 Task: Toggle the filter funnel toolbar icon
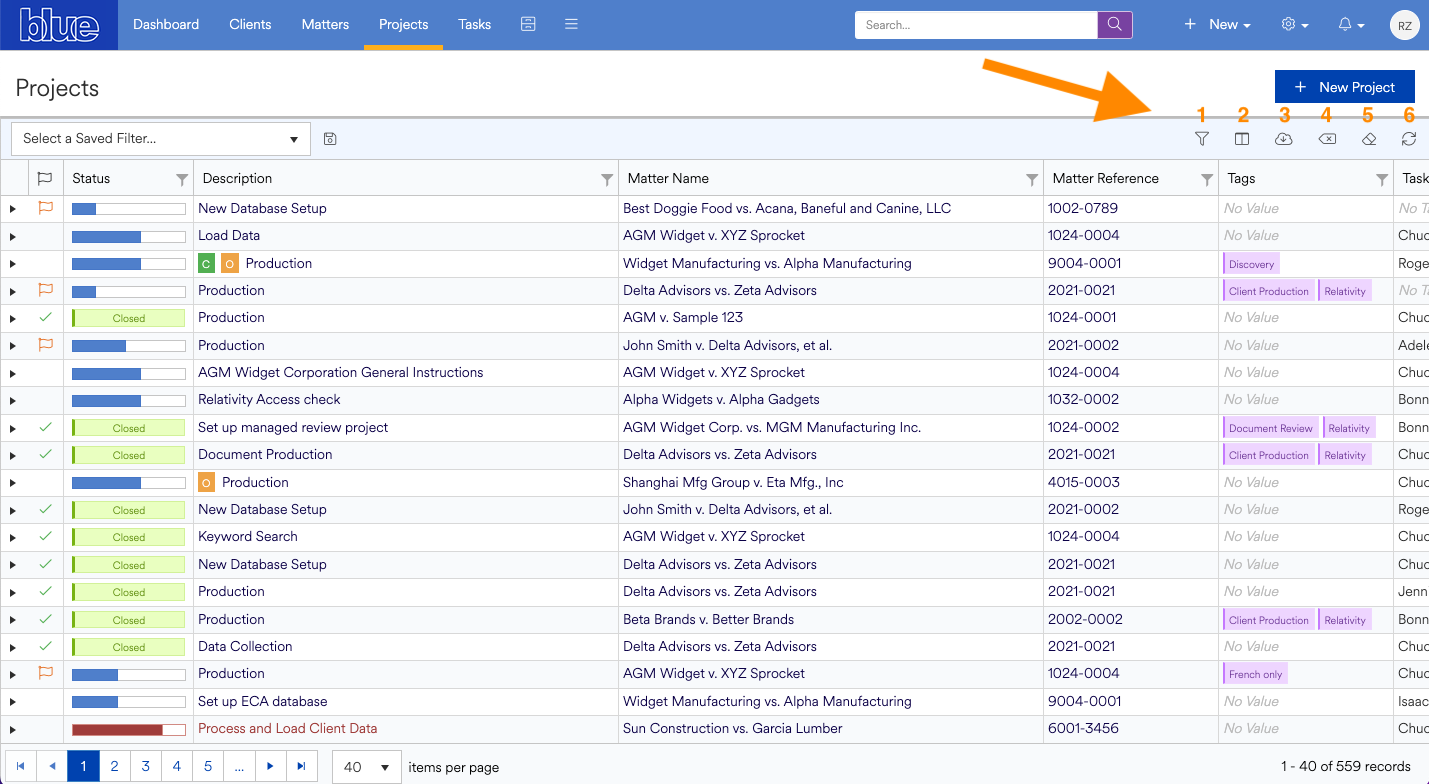[x=1202, y=139]
